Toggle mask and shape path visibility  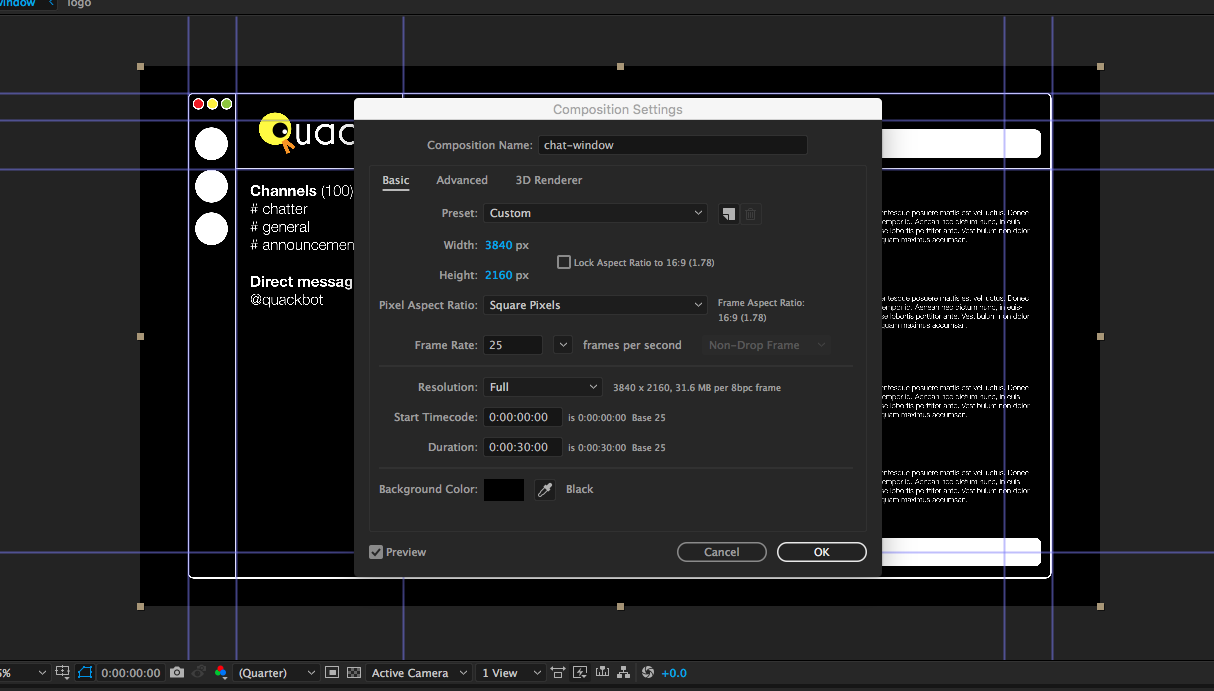(x=85, y=673)
